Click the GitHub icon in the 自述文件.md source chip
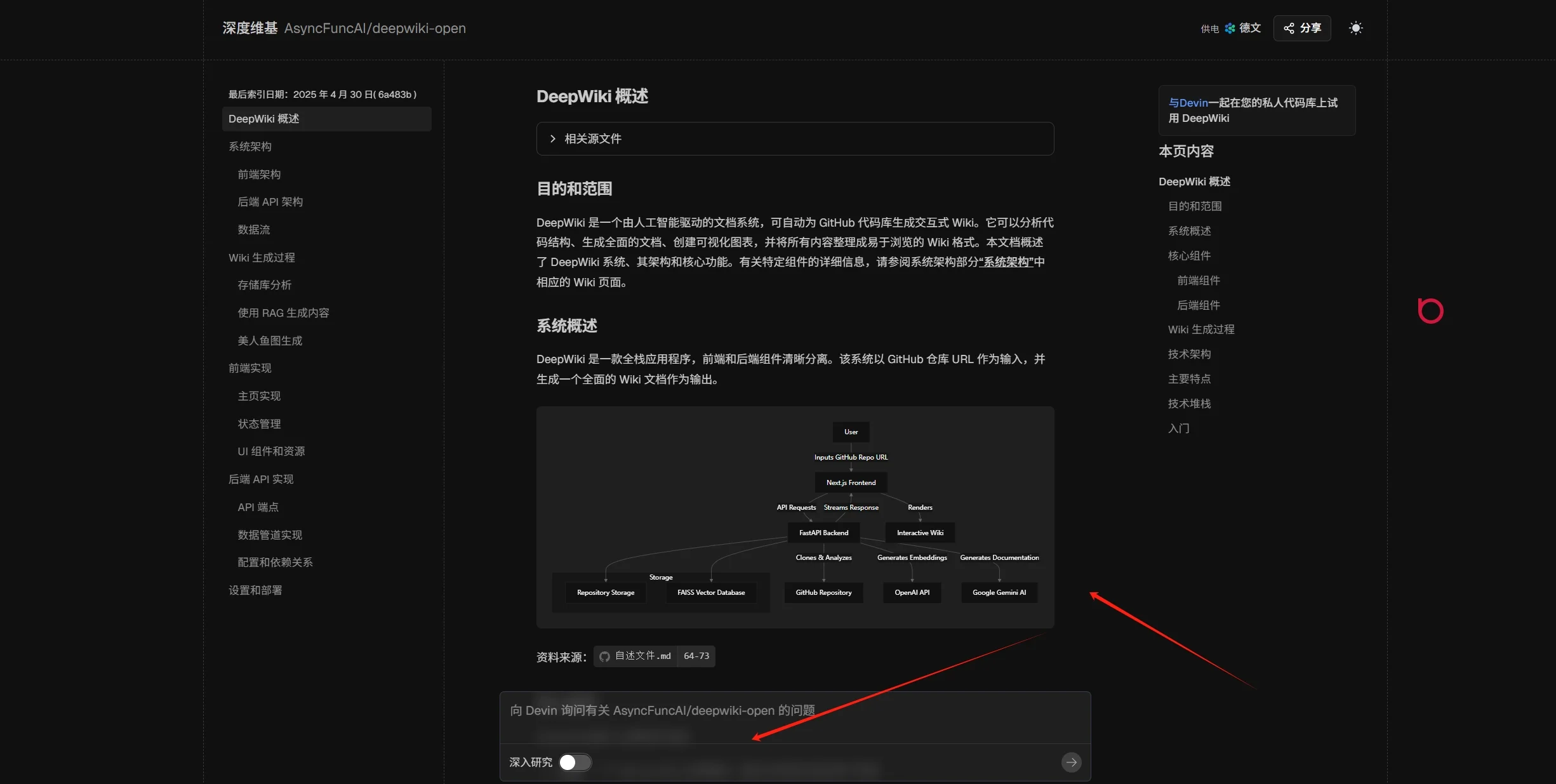 point(604,656)
